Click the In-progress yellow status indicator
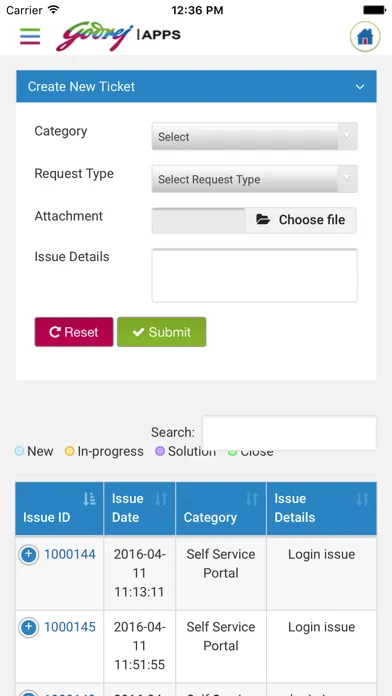The image size is (392, 696). click(69, 451)
